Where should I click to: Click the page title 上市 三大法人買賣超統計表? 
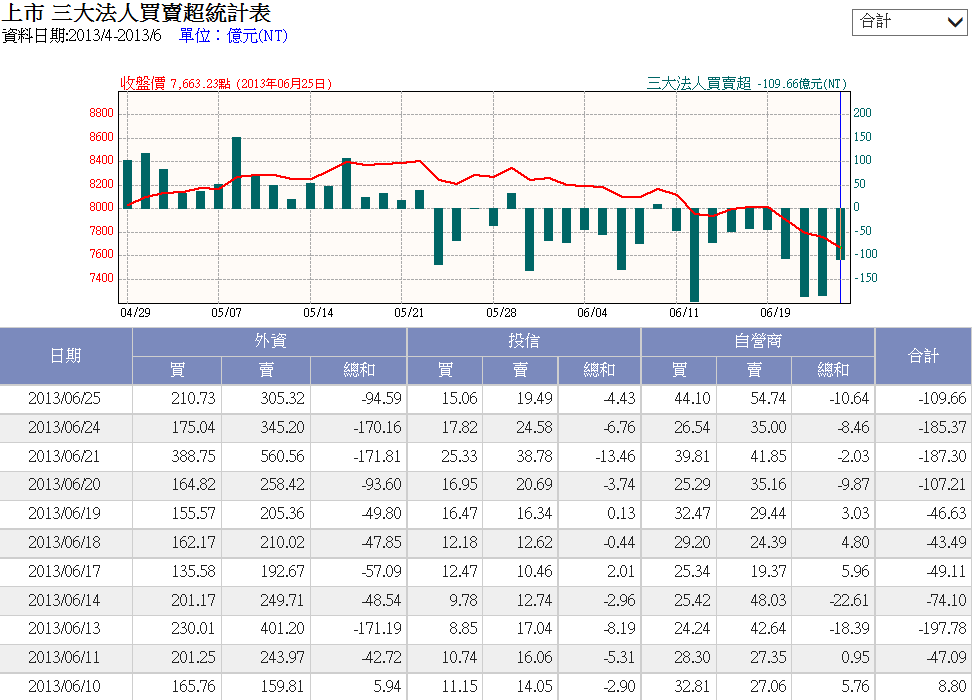[x=136, y=13]
